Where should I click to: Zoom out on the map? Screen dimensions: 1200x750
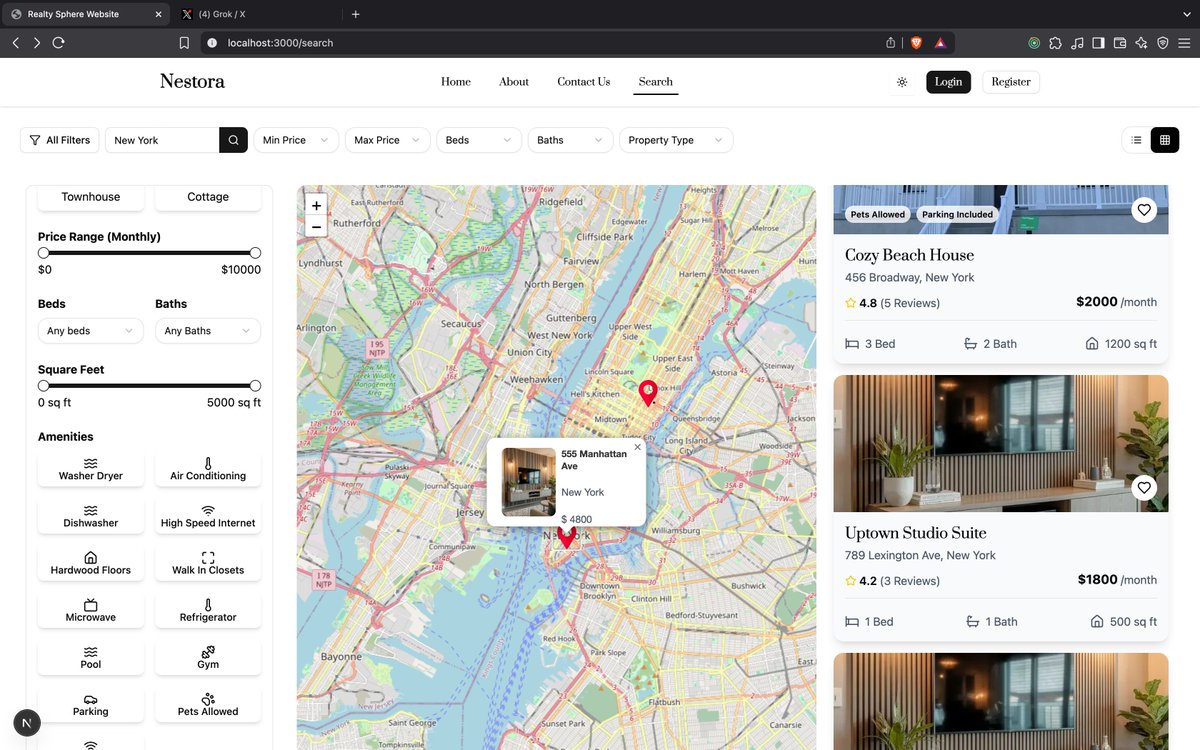point(316,227)
